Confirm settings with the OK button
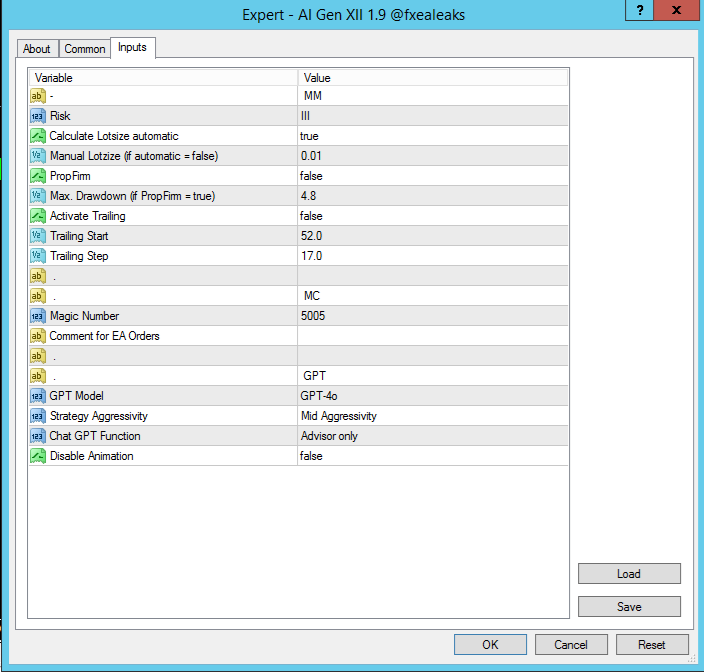This screenshot has width=704, height=672. click(490, 645)
